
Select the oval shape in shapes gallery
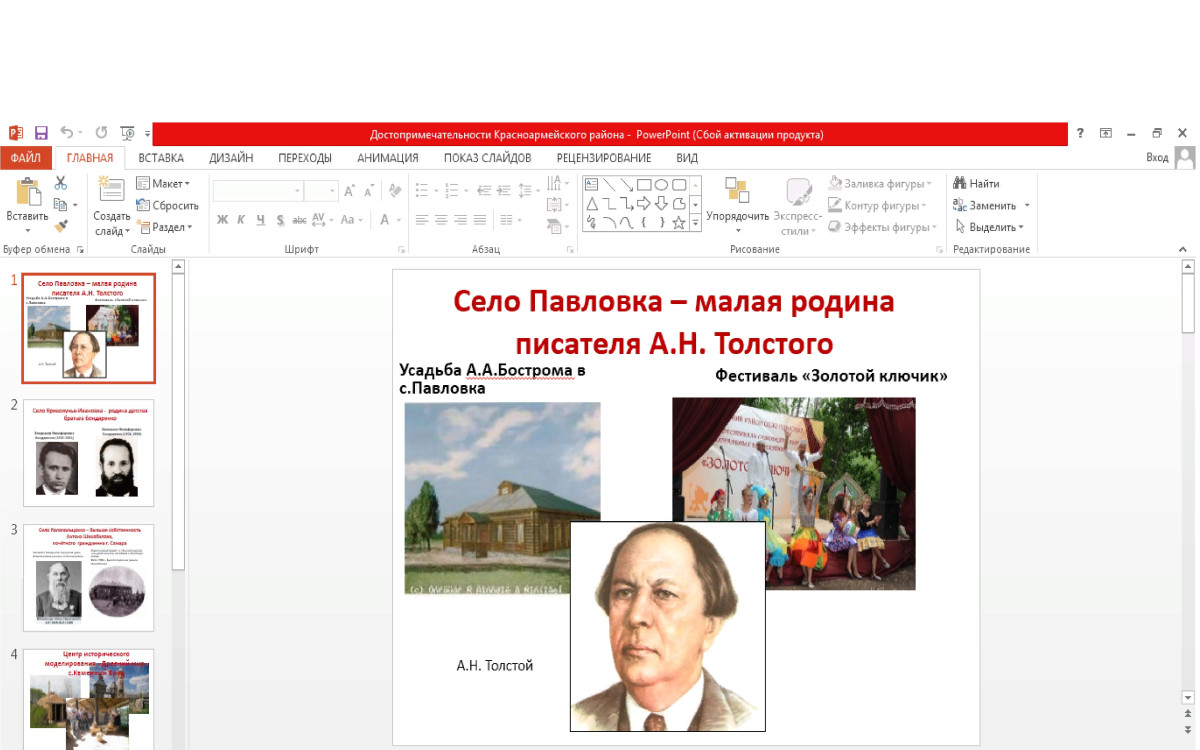(x=661, y=184)
